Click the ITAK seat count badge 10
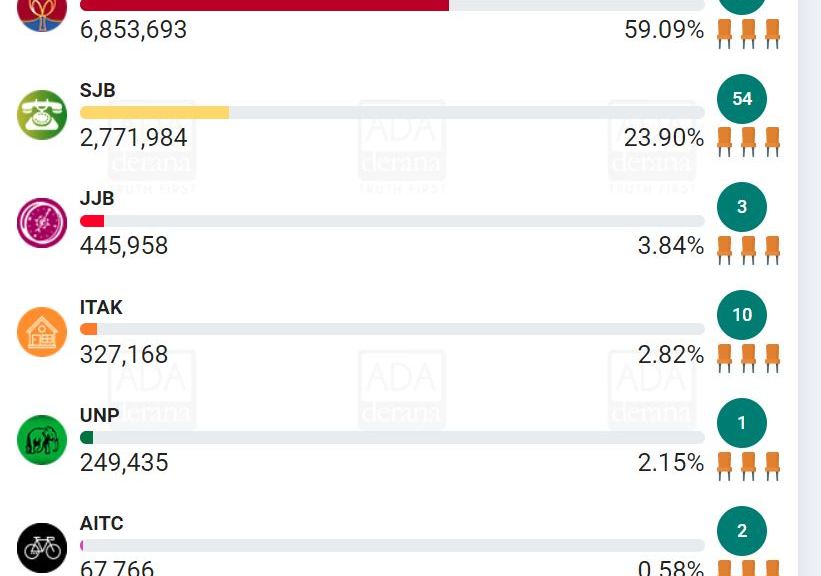 click(x=742, y=315)
